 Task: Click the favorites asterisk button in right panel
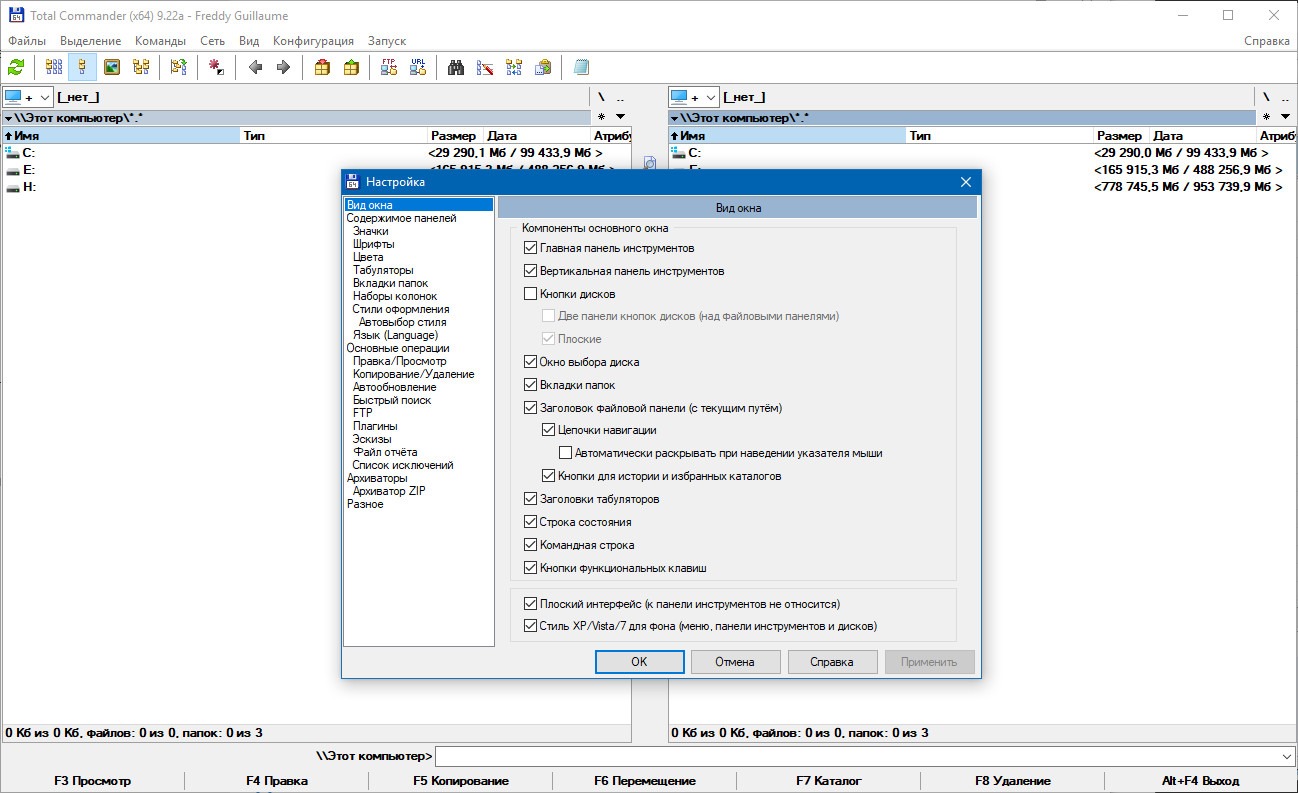coord(1268,117)
